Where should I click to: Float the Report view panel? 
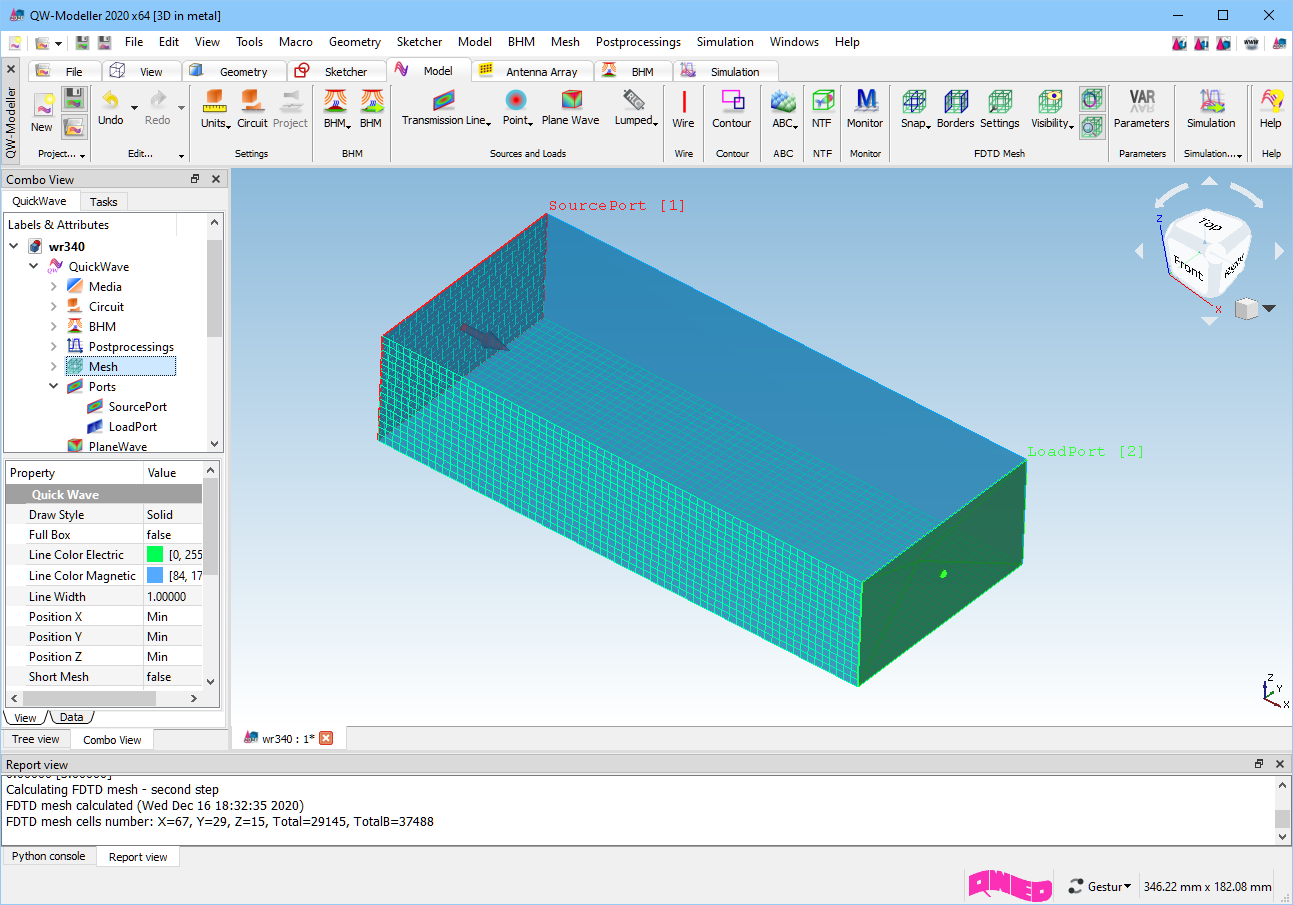click(1259, 763)
